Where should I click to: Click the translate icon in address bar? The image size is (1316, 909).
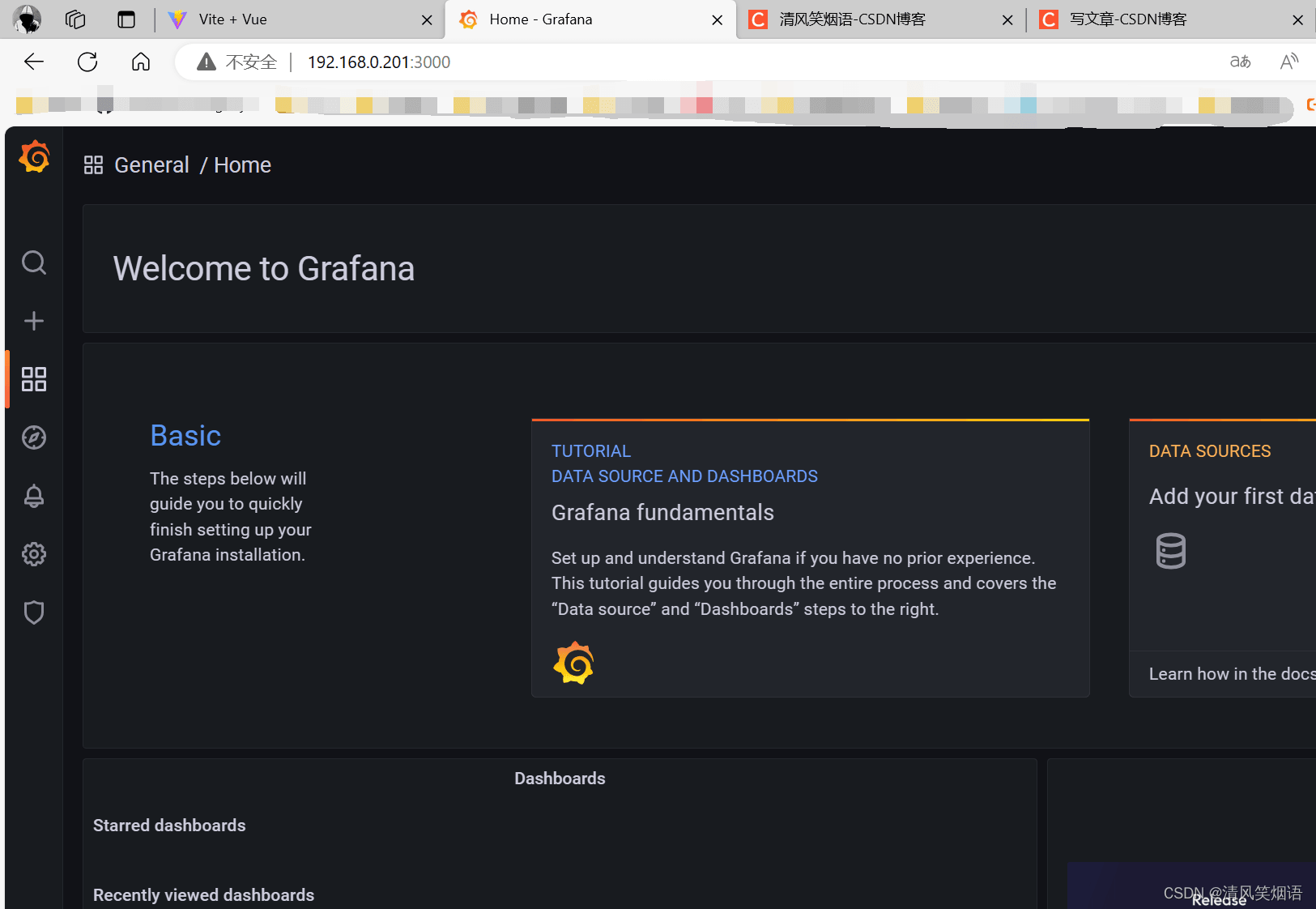click(x=1240, y=62)
